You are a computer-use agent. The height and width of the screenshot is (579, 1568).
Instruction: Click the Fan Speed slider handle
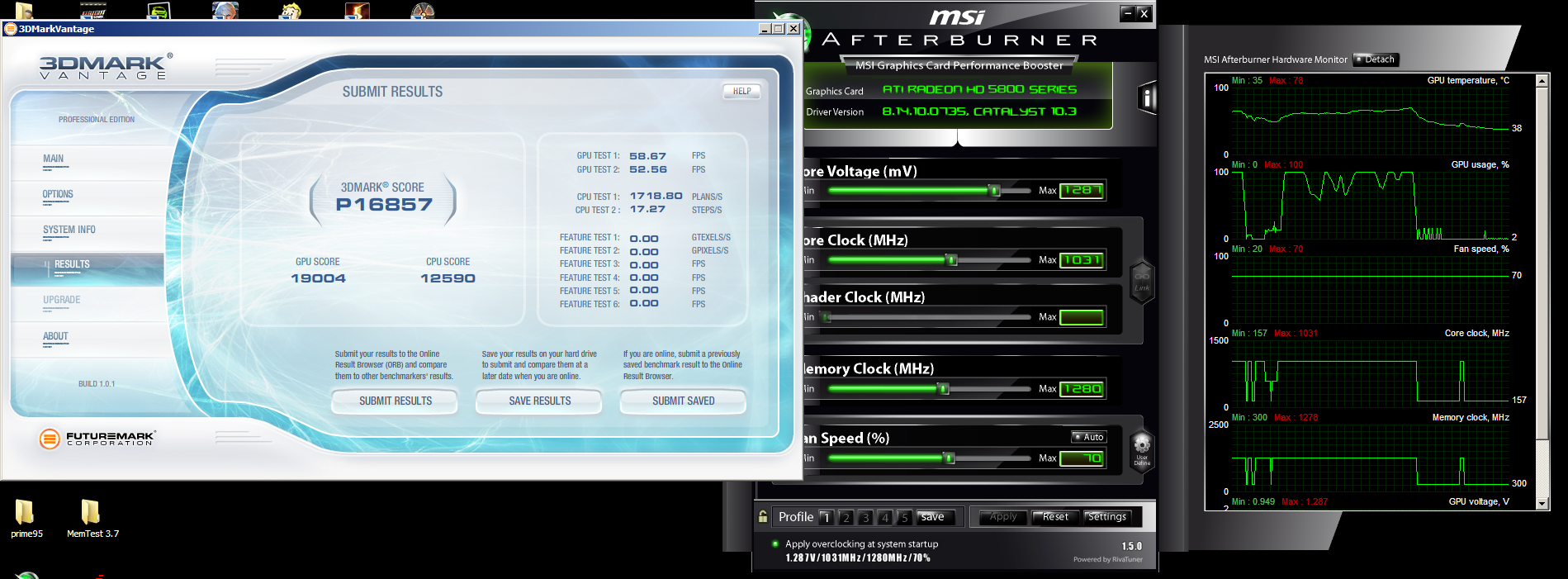coord(950,458)
